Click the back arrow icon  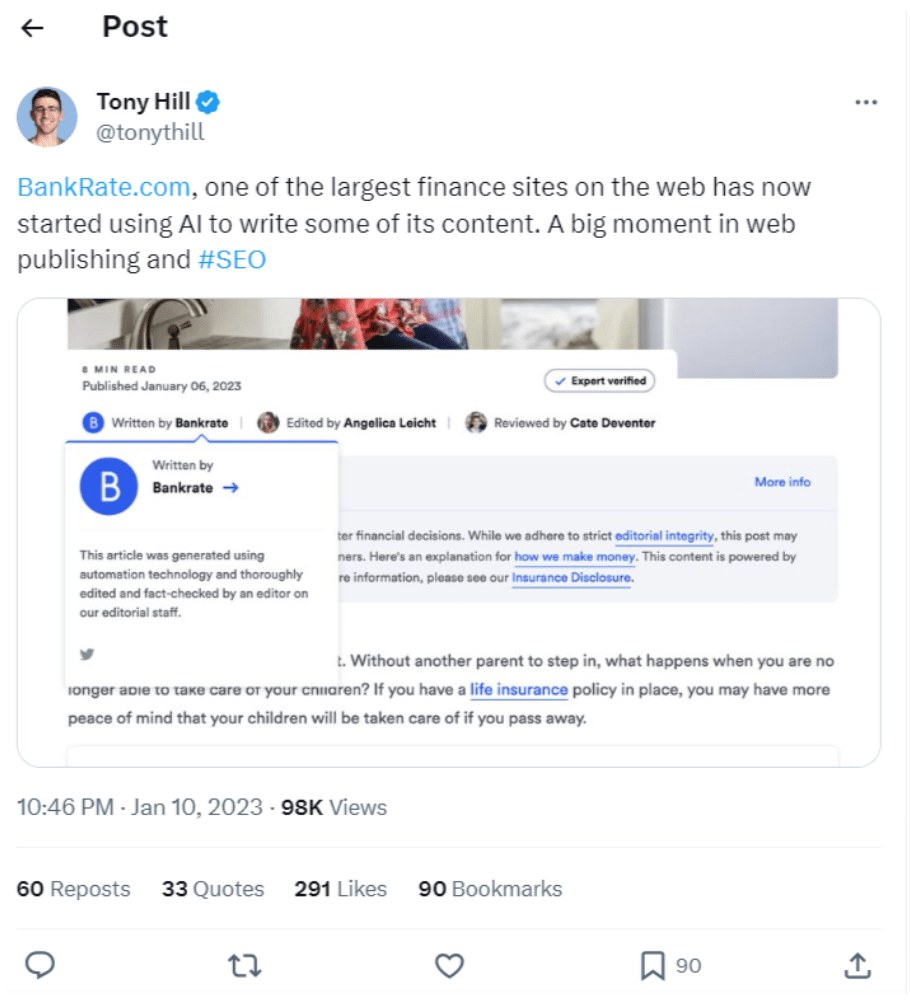[x=33, y=28]
